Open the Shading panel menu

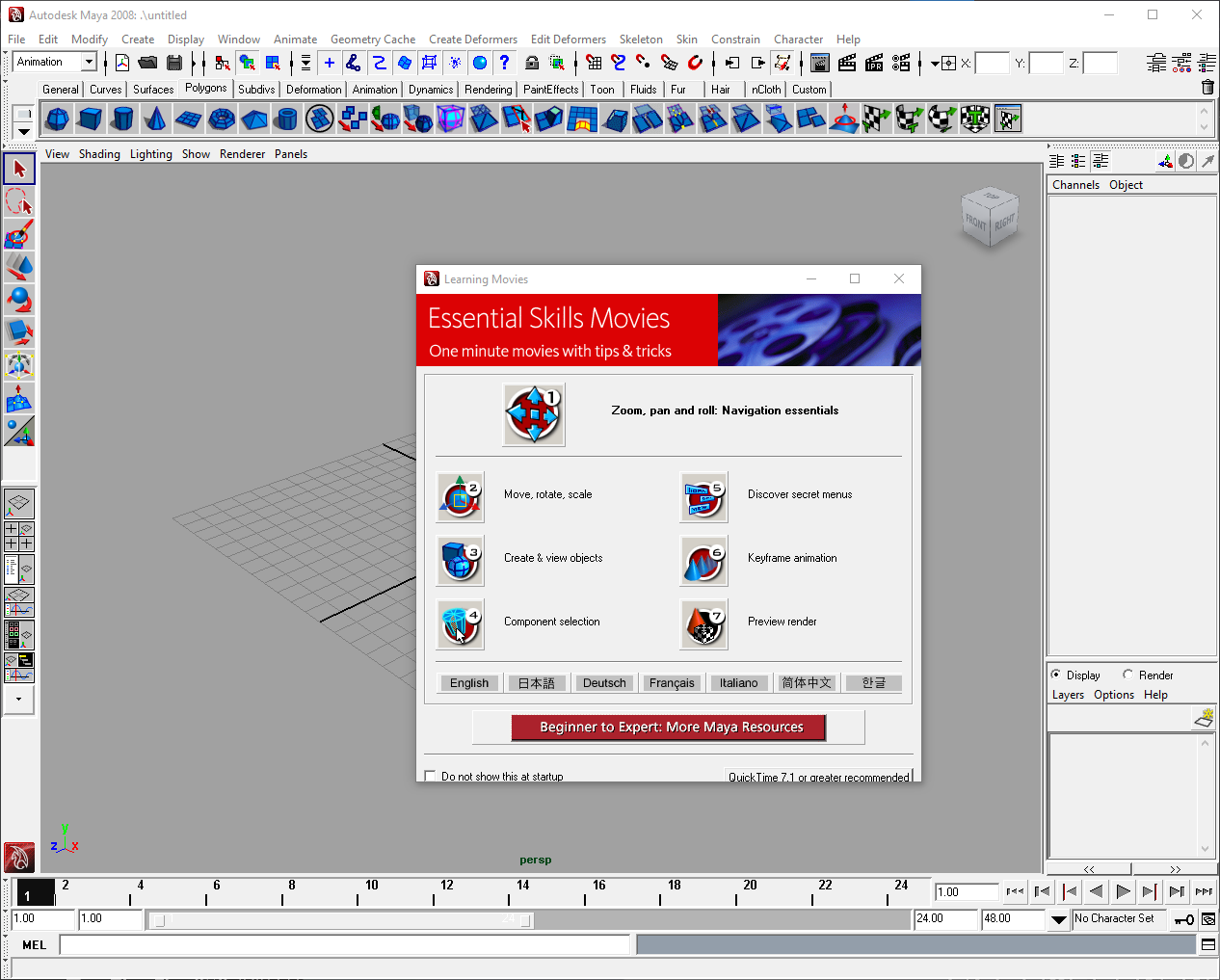pyautogui.click(x=99, y=154)
